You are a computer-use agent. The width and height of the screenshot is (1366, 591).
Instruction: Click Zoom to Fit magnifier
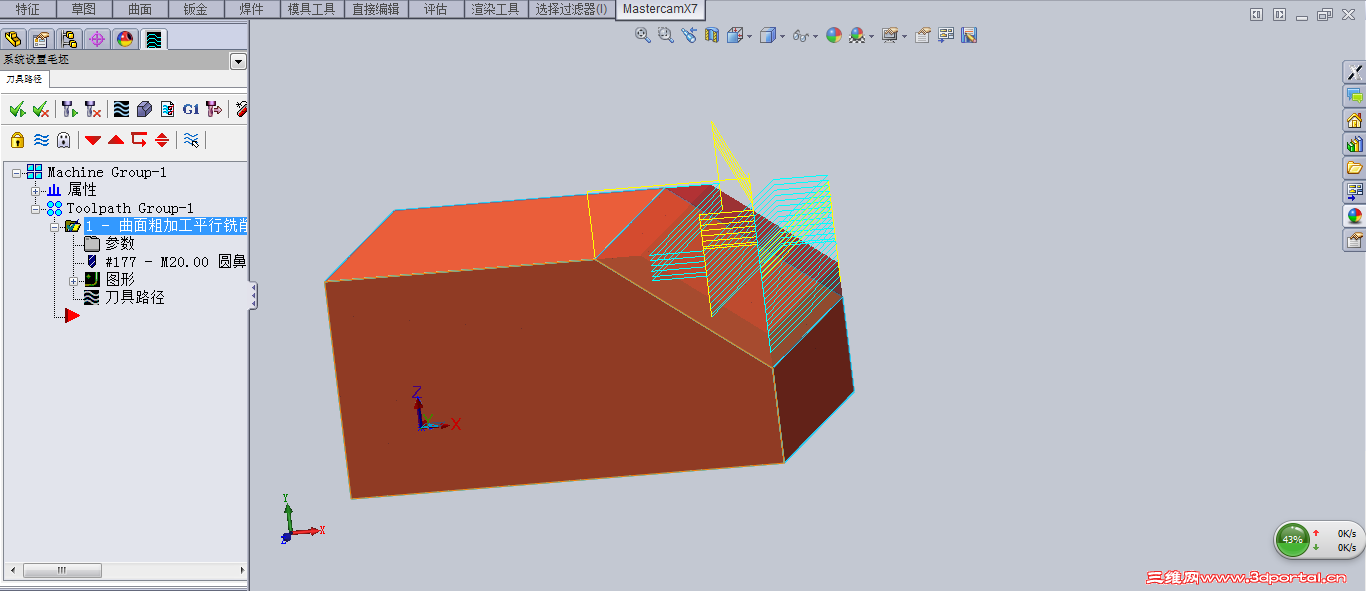(643, 35)
